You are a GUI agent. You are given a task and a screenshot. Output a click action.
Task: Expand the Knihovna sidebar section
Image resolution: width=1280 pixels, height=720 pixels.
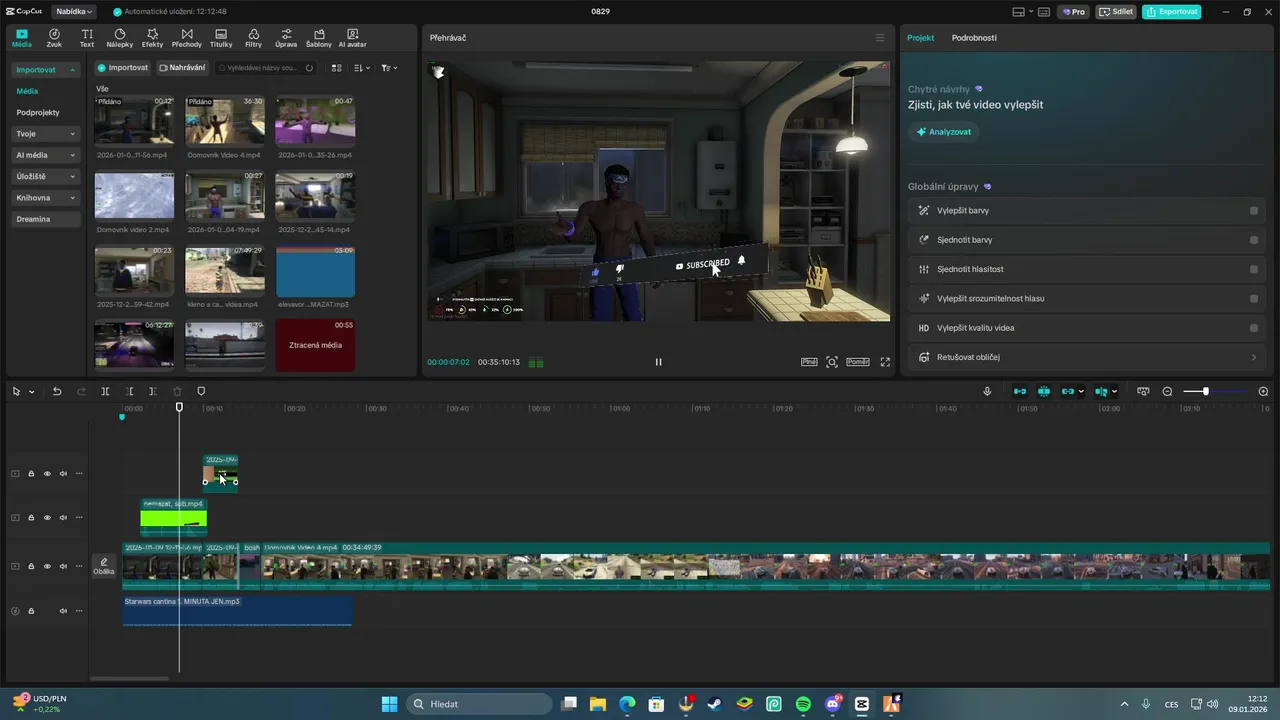[x=72, y=198]
